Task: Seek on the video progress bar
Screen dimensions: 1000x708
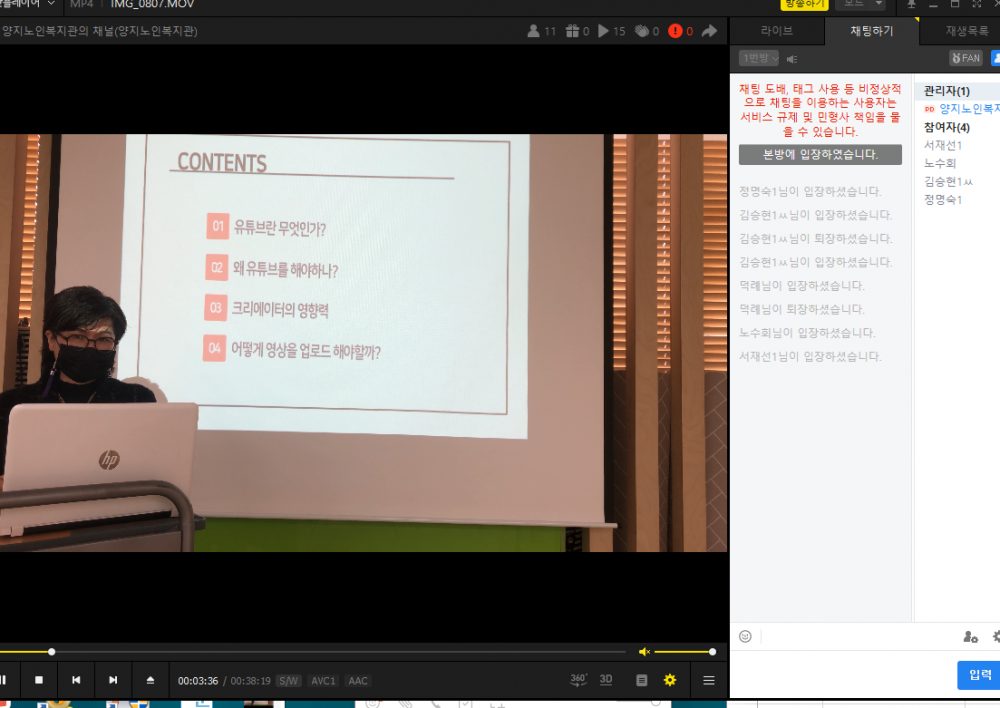Action: tap(312, 651)
